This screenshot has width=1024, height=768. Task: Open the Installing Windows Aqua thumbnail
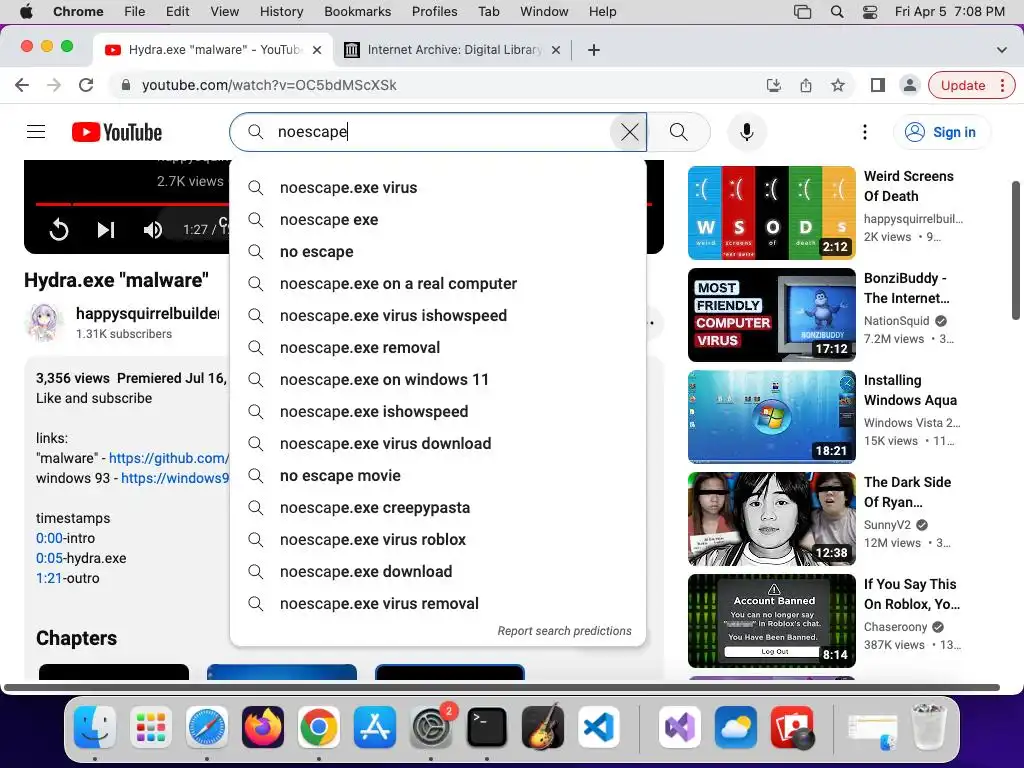pos(771,417)
